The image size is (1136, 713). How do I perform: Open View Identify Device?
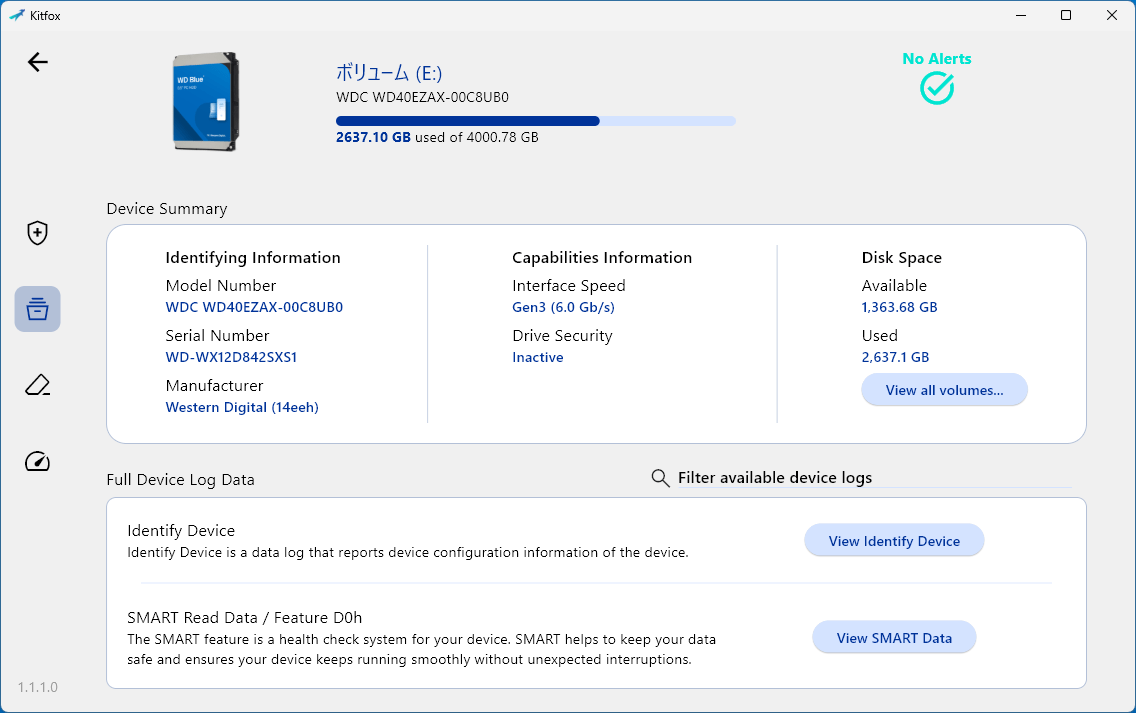(x=894, y=541)
